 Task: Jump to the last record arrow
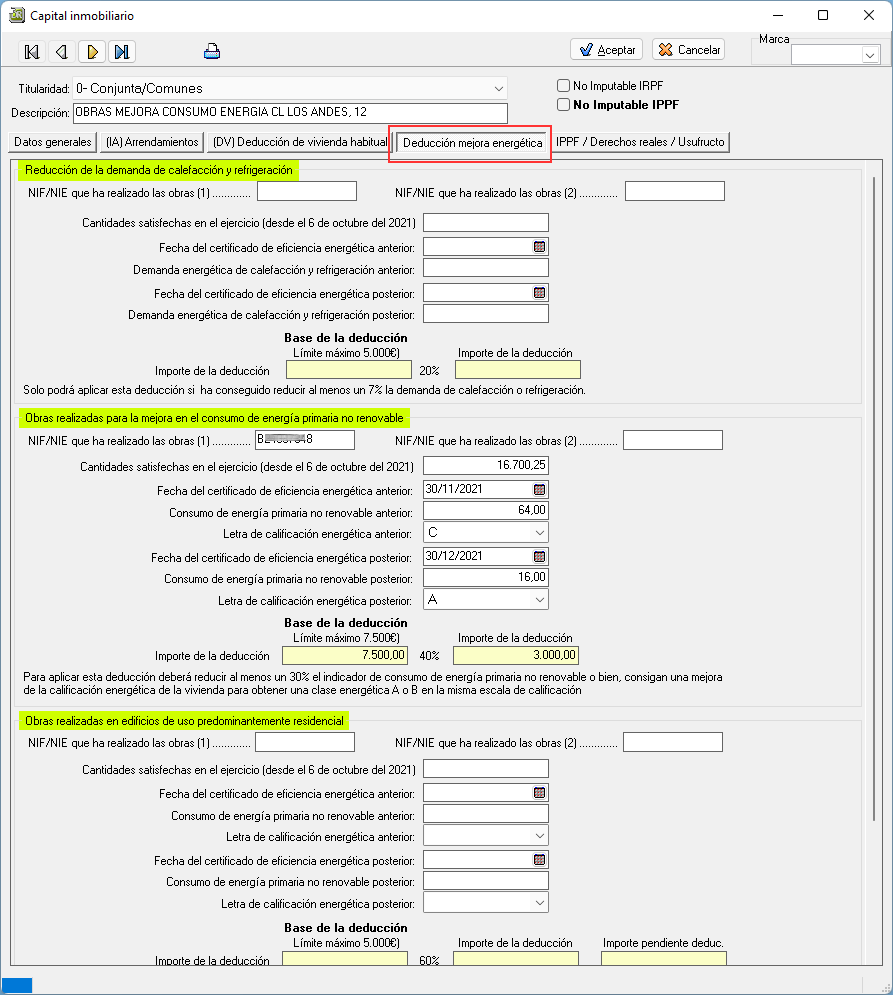122,51
